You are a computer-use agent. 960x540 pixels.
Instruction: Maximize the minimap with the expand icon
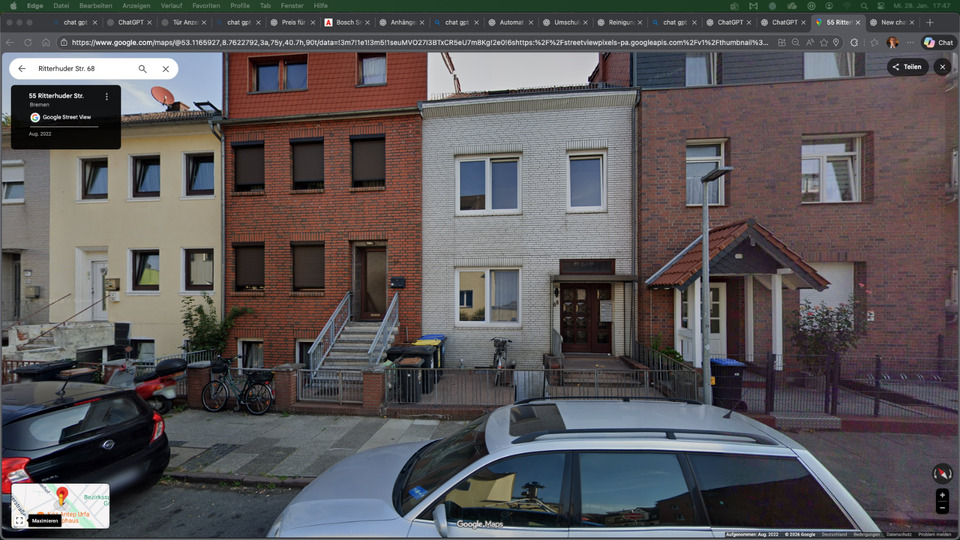click(19, 521)
